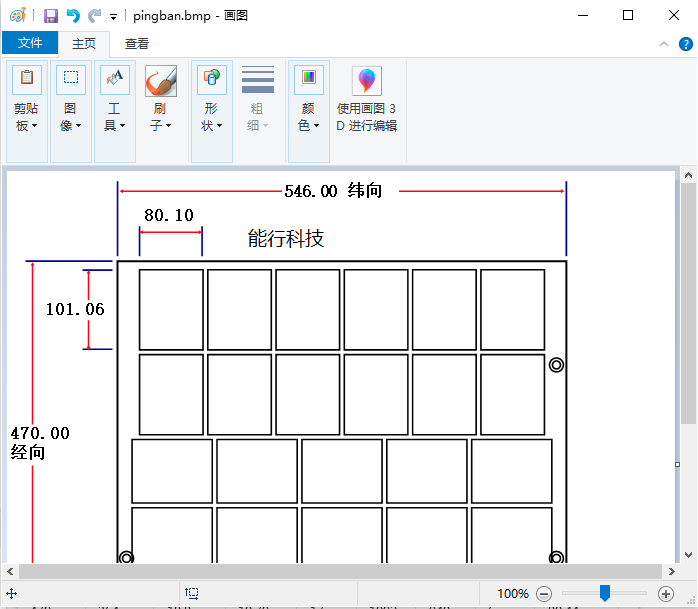Expand the 形状 dropdown arrow

click(219, 126)
